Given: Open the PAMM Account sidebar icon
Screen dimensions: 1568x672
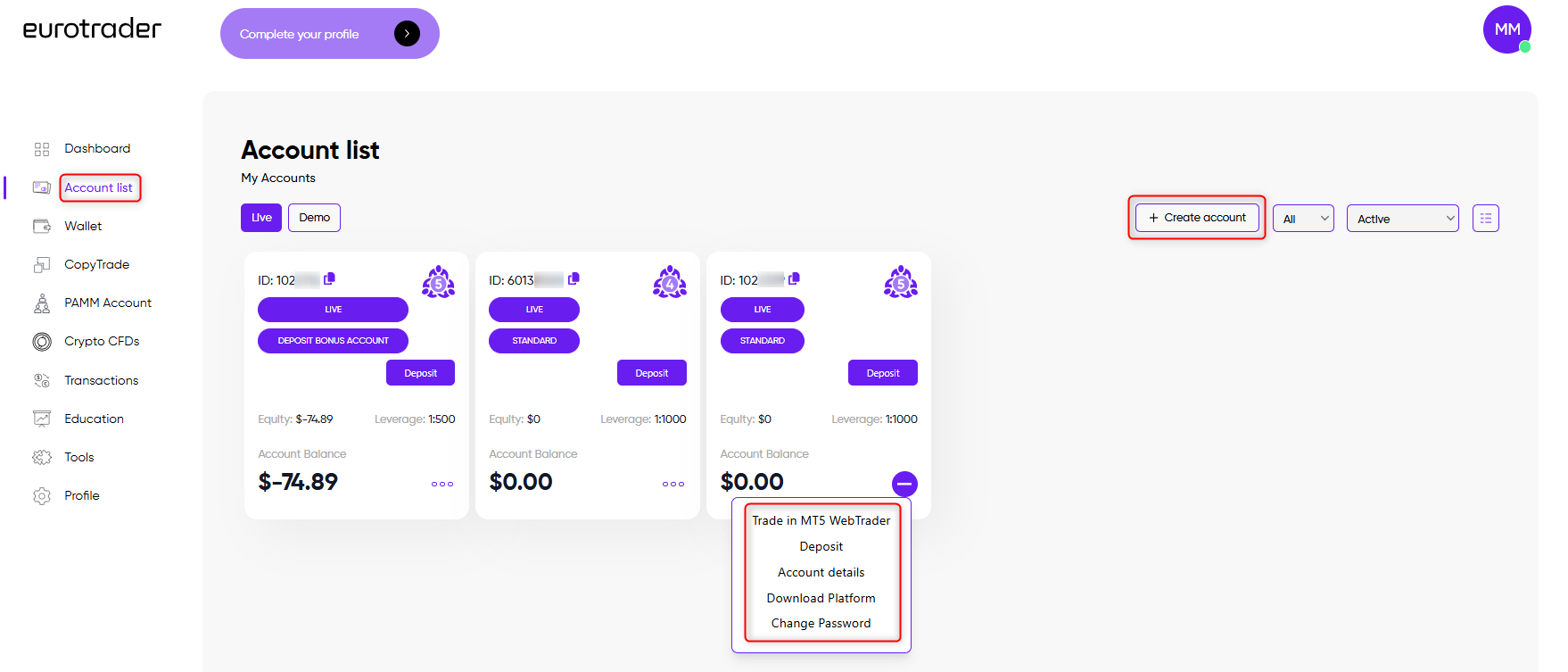Looking at the screenshot, I should 42,303.
